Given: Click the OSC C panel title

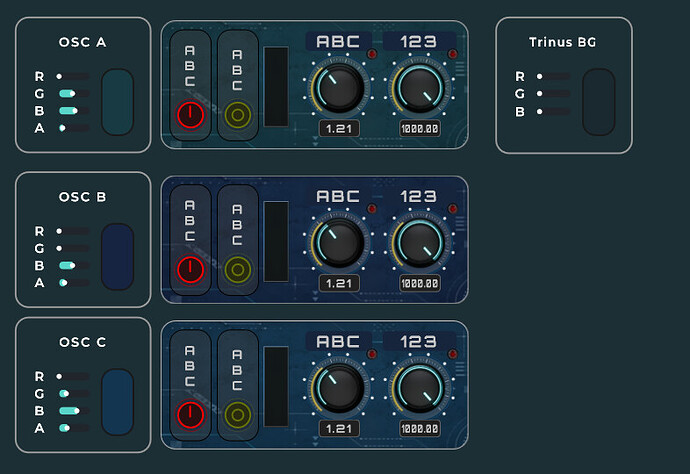Looking at the screenshot, I should [82, 342].
